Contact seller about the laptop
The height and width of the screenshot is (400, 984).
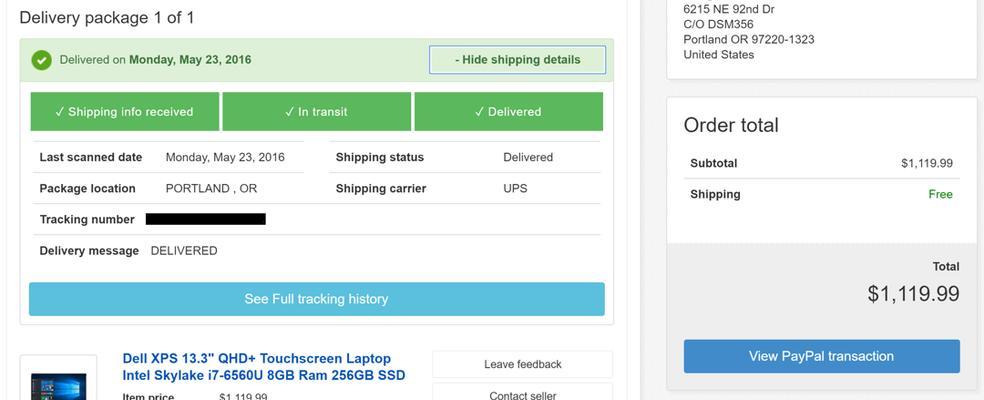tap(523, 394)
